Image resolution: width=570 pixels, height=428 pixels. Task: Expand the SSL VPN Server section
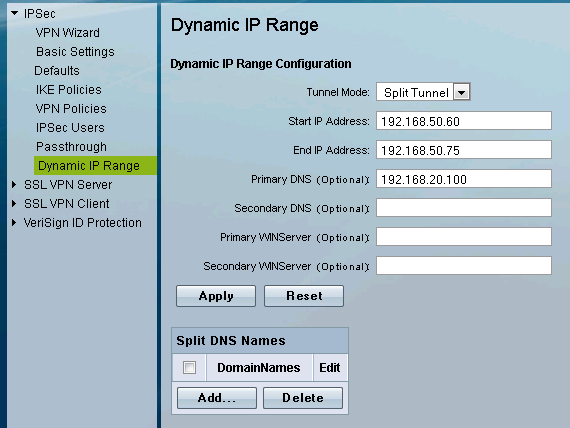point(14,185)
